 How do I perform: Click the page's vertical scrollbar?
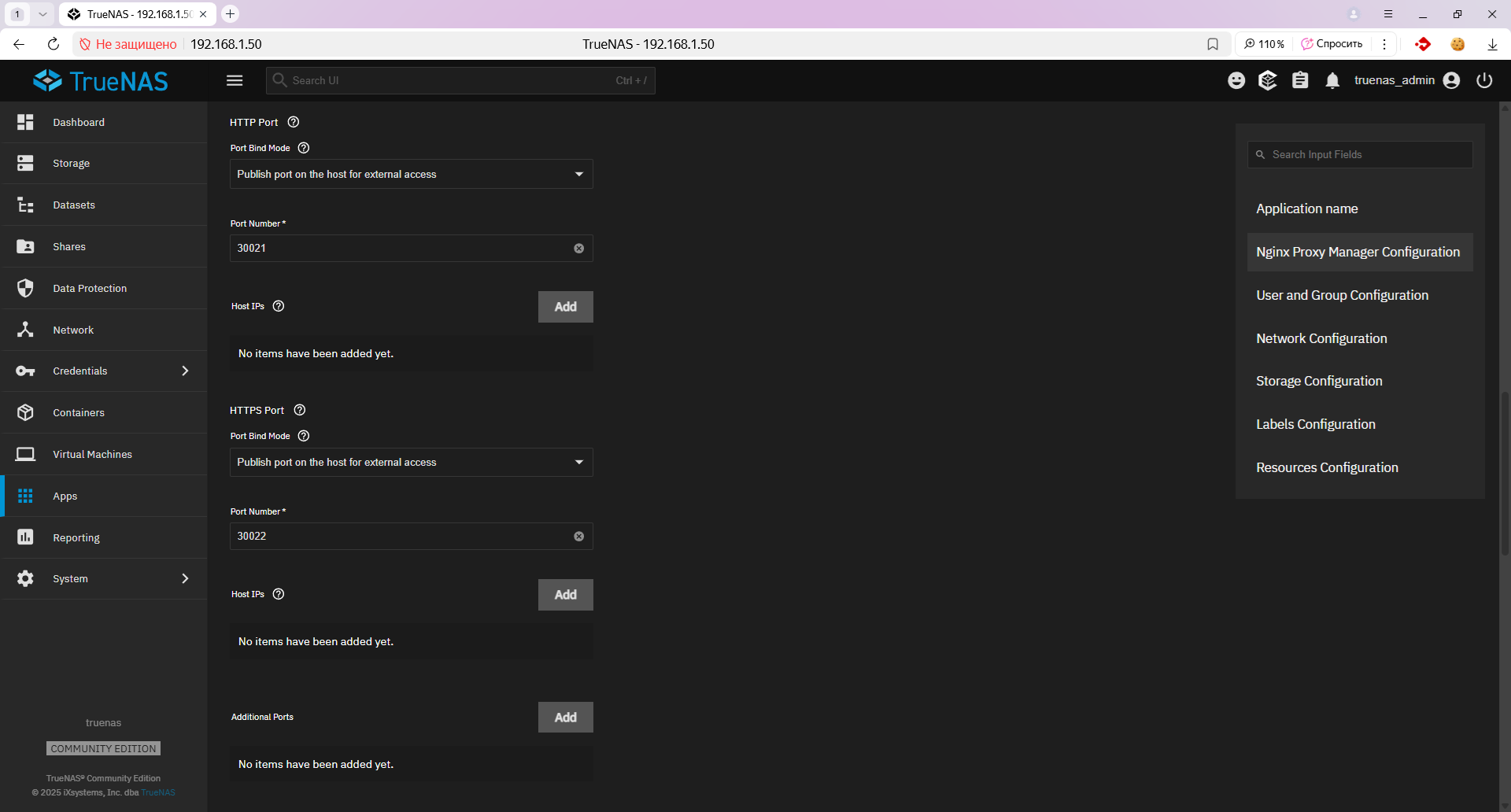click(x=1505, y=472)
